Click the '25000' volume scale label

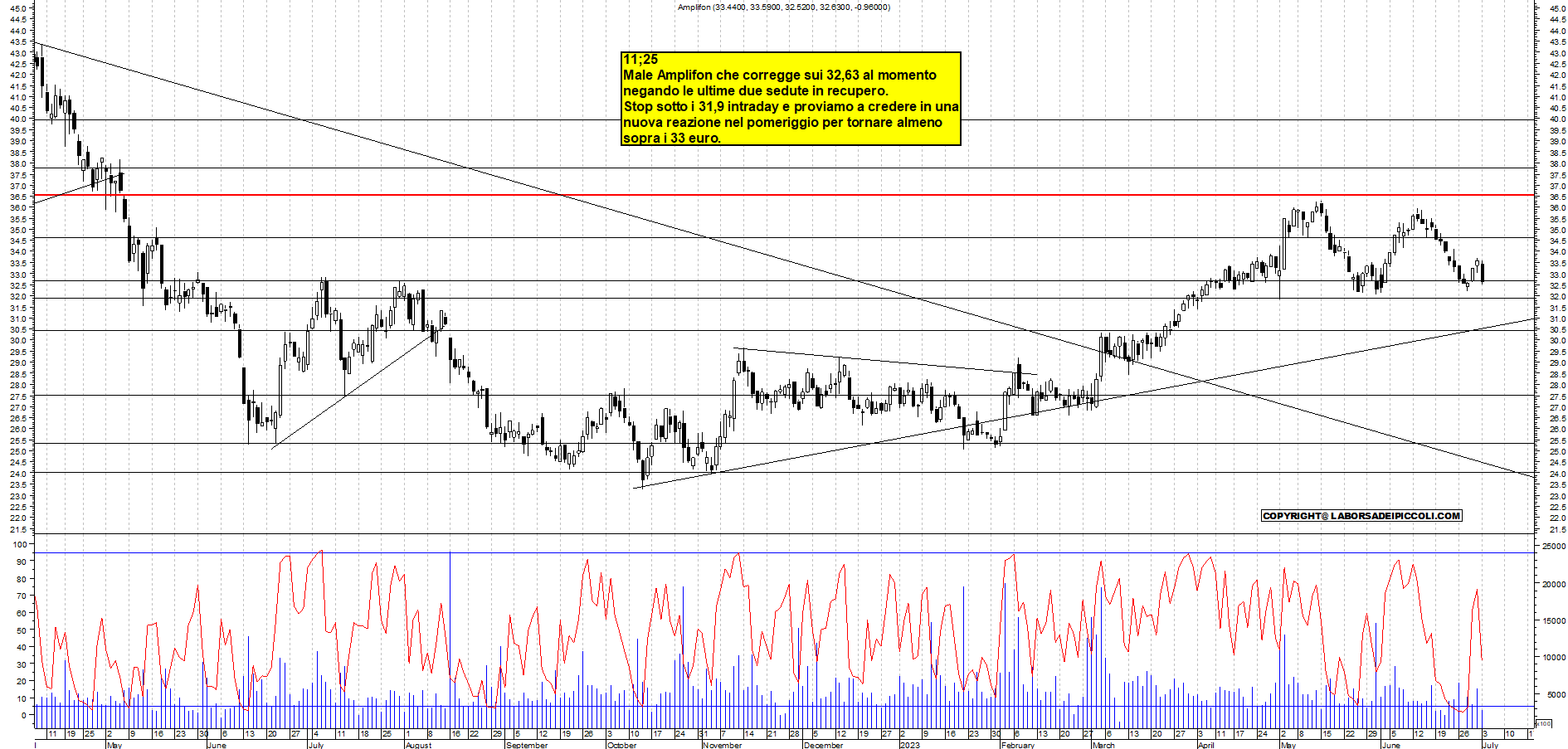click(x=1553, y=547)
